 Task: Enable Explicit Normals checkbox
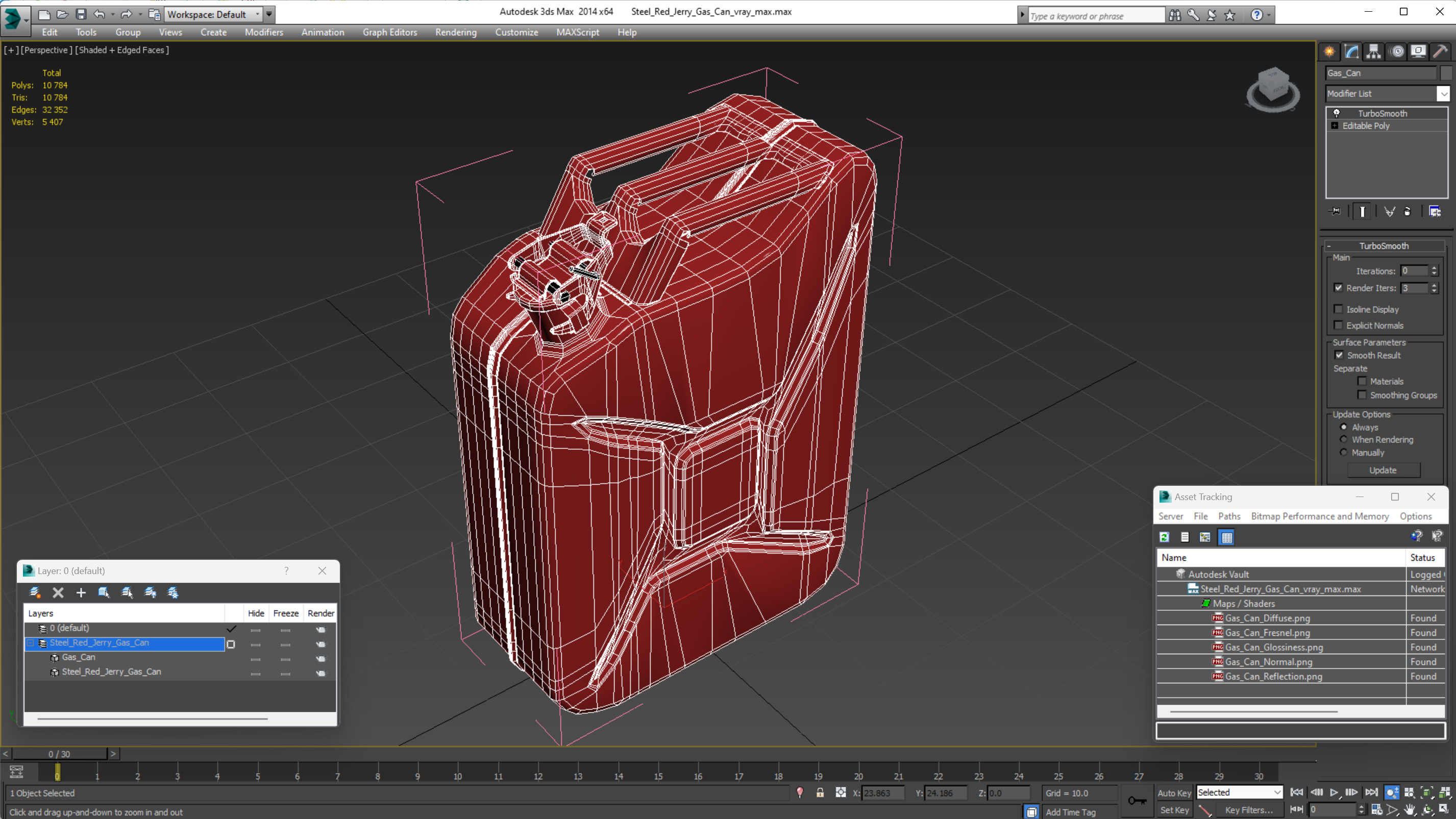(1339, 325)
